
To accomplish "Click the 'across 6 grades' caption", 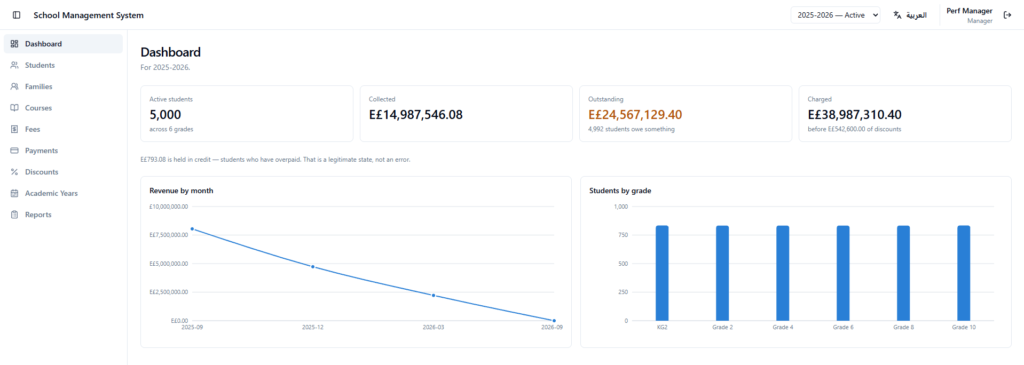I will (171, 129).
